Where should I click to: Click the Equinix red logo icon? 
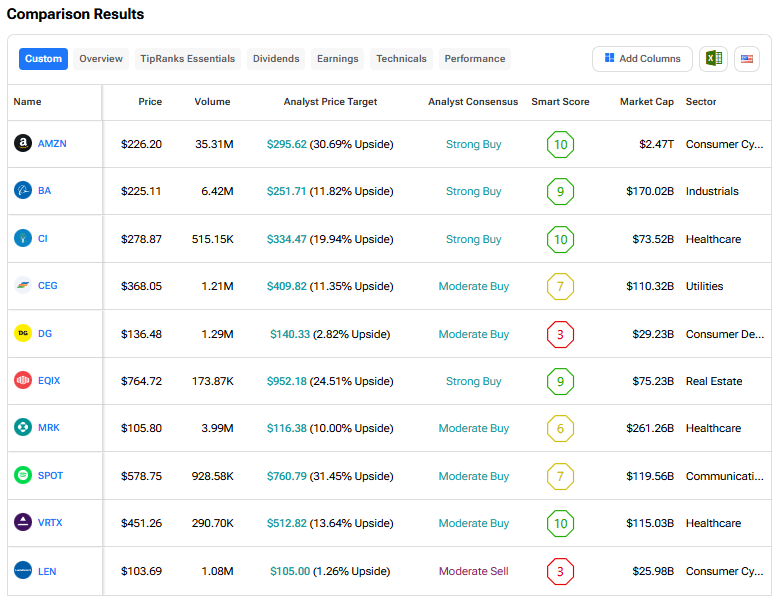click(23, 381)
